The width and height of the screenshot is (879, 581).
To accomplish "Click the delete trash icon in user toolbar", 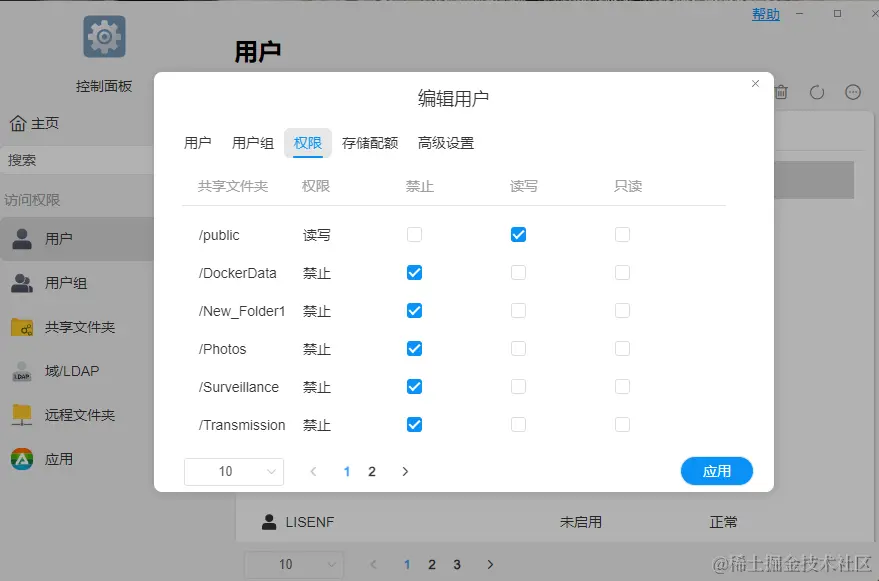I will click(x=781, y=92).
